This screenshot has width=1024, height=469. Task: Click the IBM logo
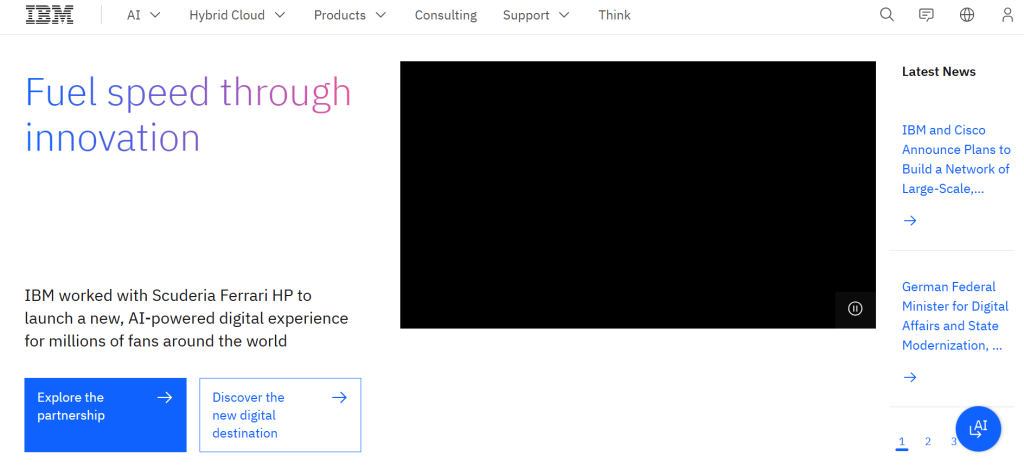point(49,15)
